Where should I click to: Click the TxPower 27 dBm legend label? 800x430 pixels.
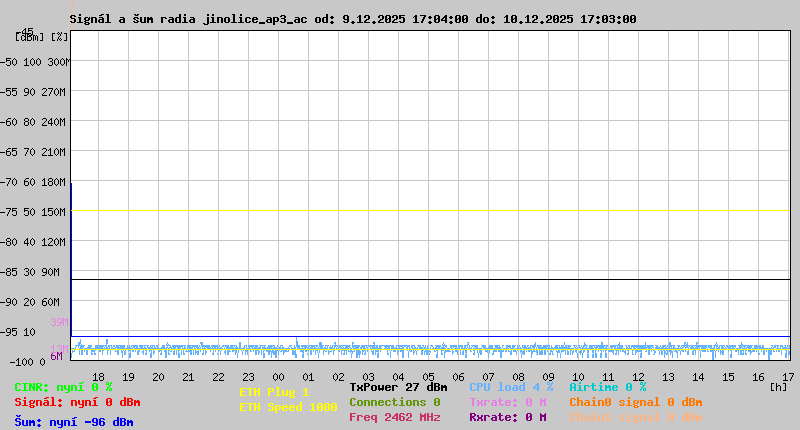tap(398, 387)
